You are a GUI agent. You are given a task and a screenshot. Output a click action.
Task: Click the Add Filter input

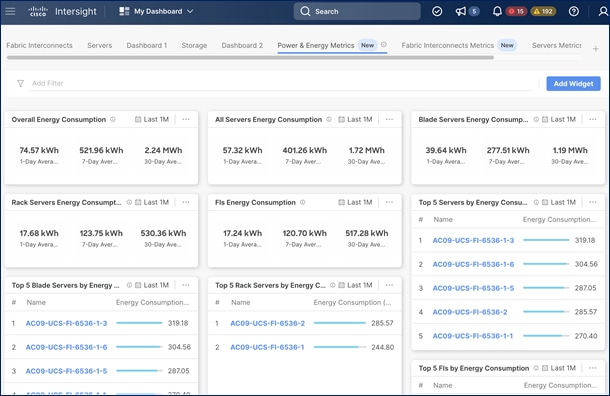[281, 83]
